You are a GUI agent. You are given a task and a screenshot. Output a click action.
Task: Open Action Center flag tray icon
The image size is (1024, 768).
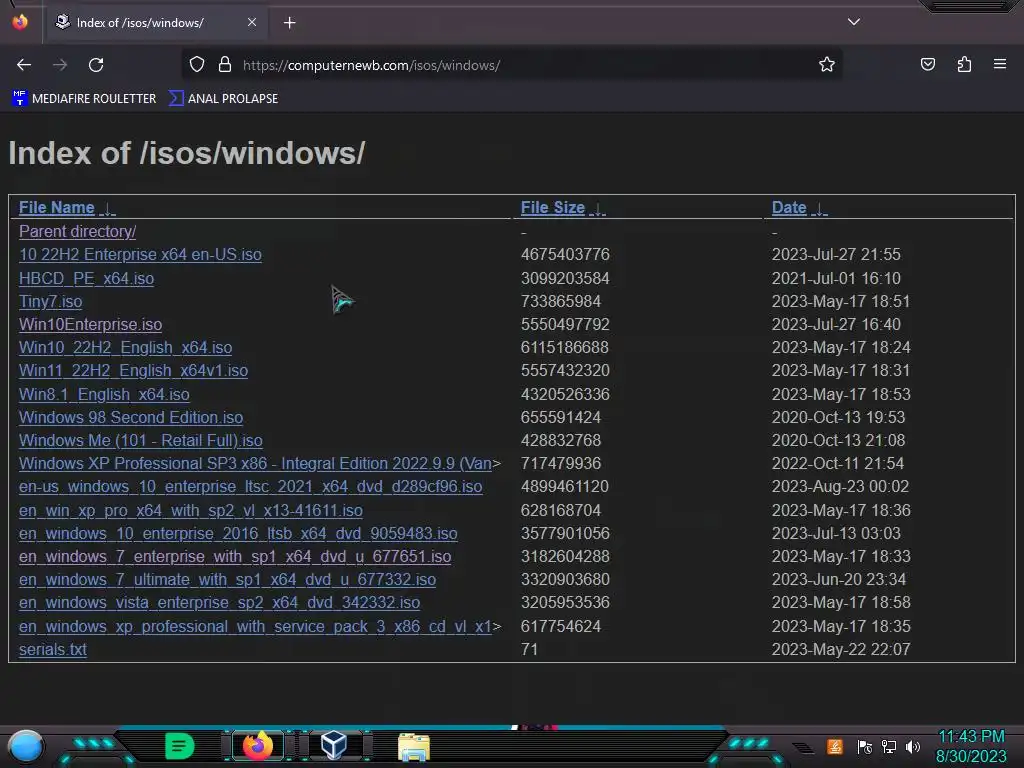tap(865, 747)
